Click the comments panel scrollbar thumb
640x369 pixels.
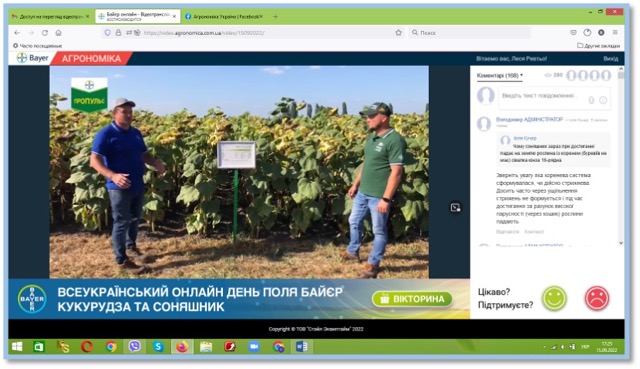[x=621, y=75]
